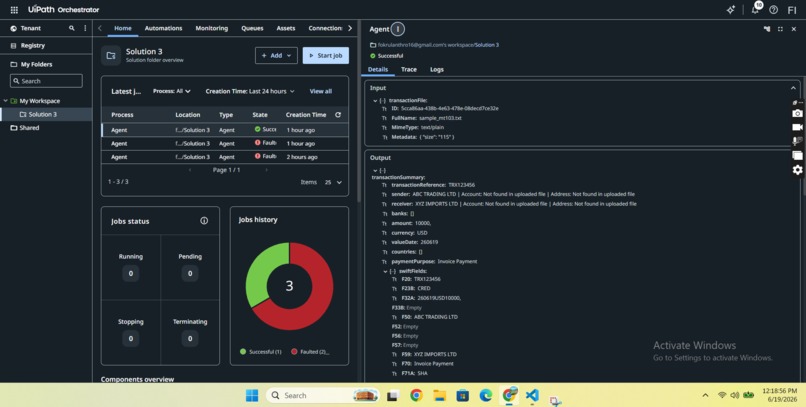
Task: Close the Agent details panel
Action: [x=794, y=29]
